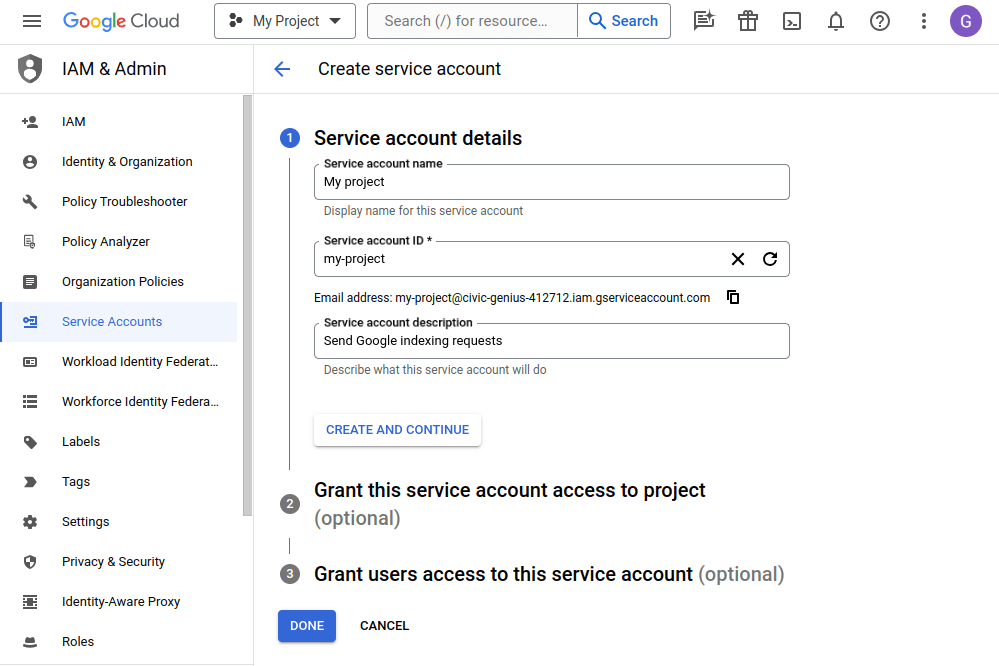This screenshot has width=999, height=666.
Task: Click the IAM & Admin shield icon
Action: [x=30, y=69]
